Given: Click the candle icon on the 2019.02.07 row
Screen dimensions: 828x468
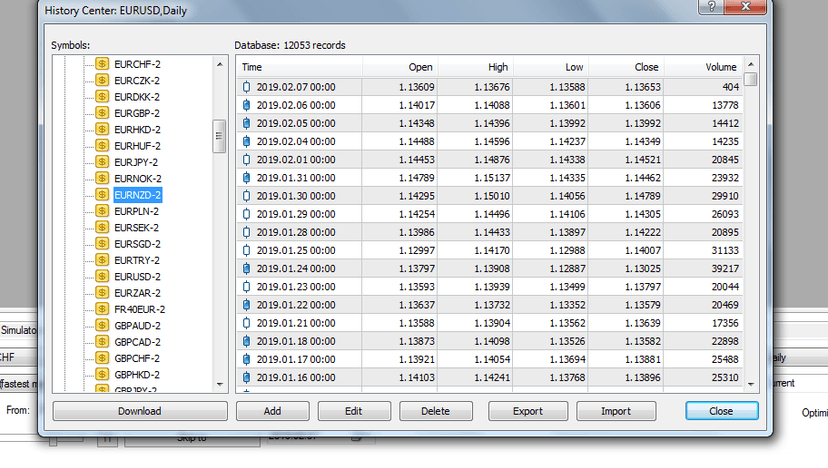Looking at the screenshot, I should coord(247,87).
